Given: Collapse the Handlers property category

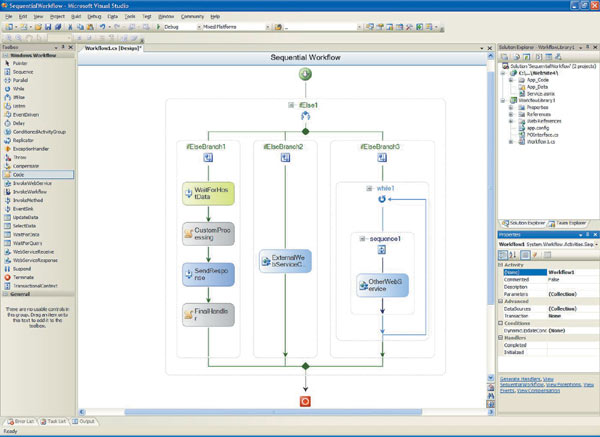Looking at the screenshot, I should click(501, 338).
